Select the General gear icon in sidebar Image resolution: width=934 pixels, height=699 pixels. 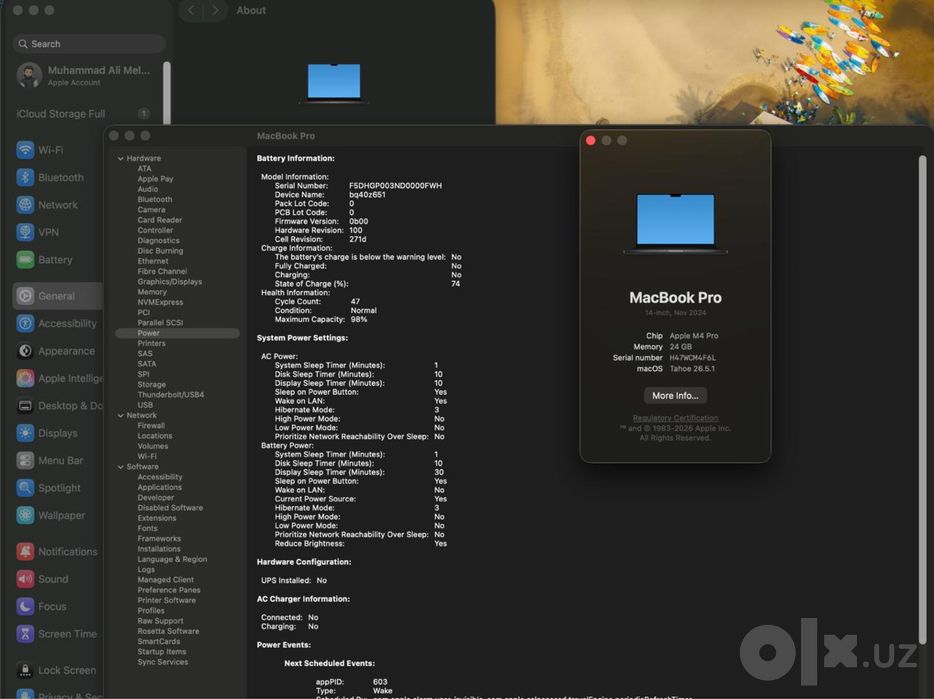(x=25, y=296)
